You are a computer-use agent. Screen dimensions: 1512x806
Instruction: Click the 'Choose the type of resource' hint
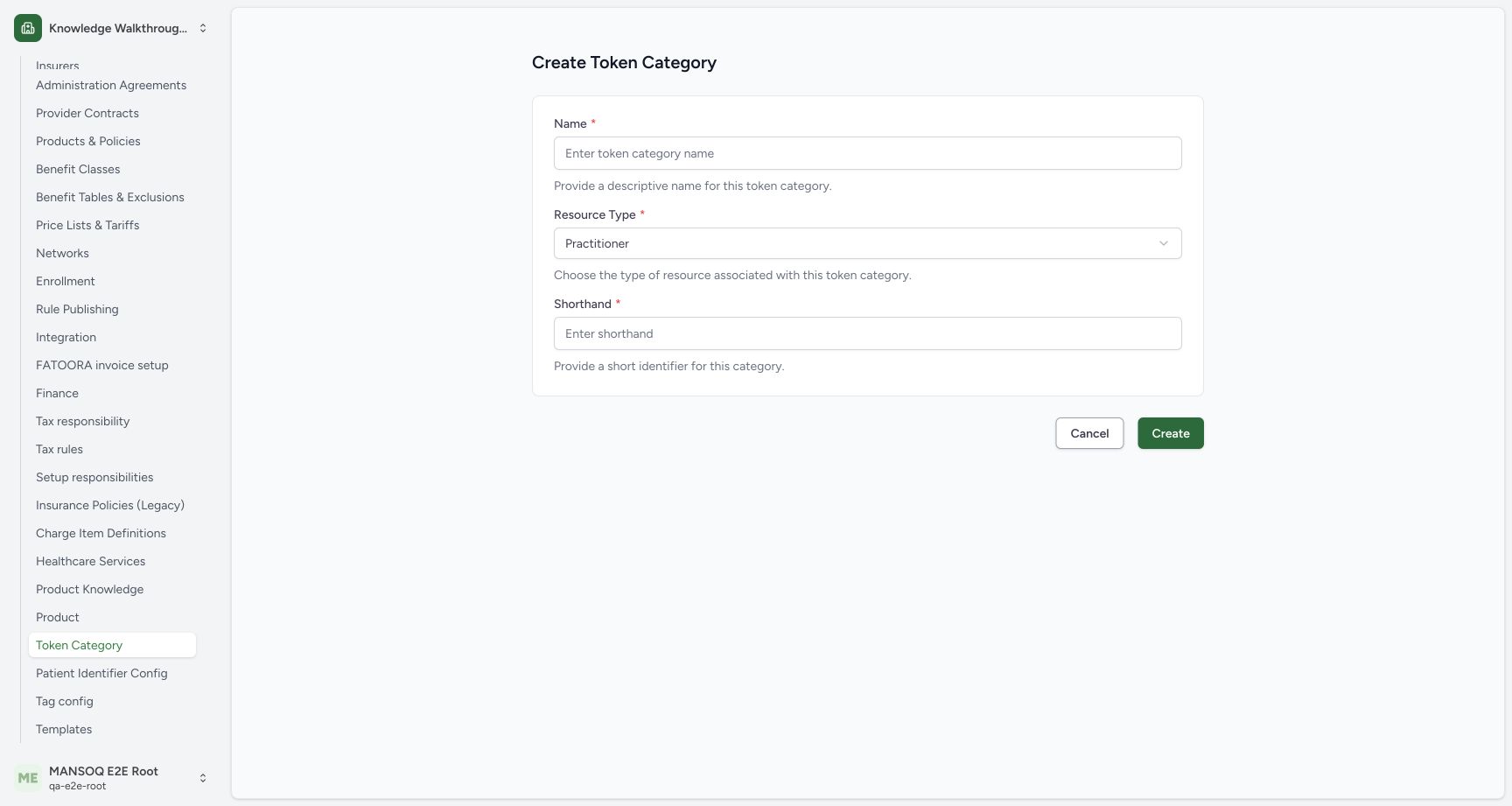point(732,275)
